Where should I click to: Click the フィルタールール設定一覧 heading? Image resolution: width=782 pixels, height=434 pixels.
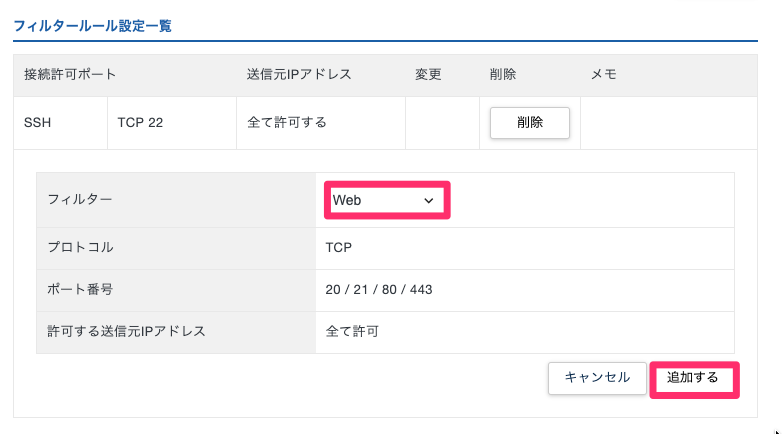click(92, 26)
